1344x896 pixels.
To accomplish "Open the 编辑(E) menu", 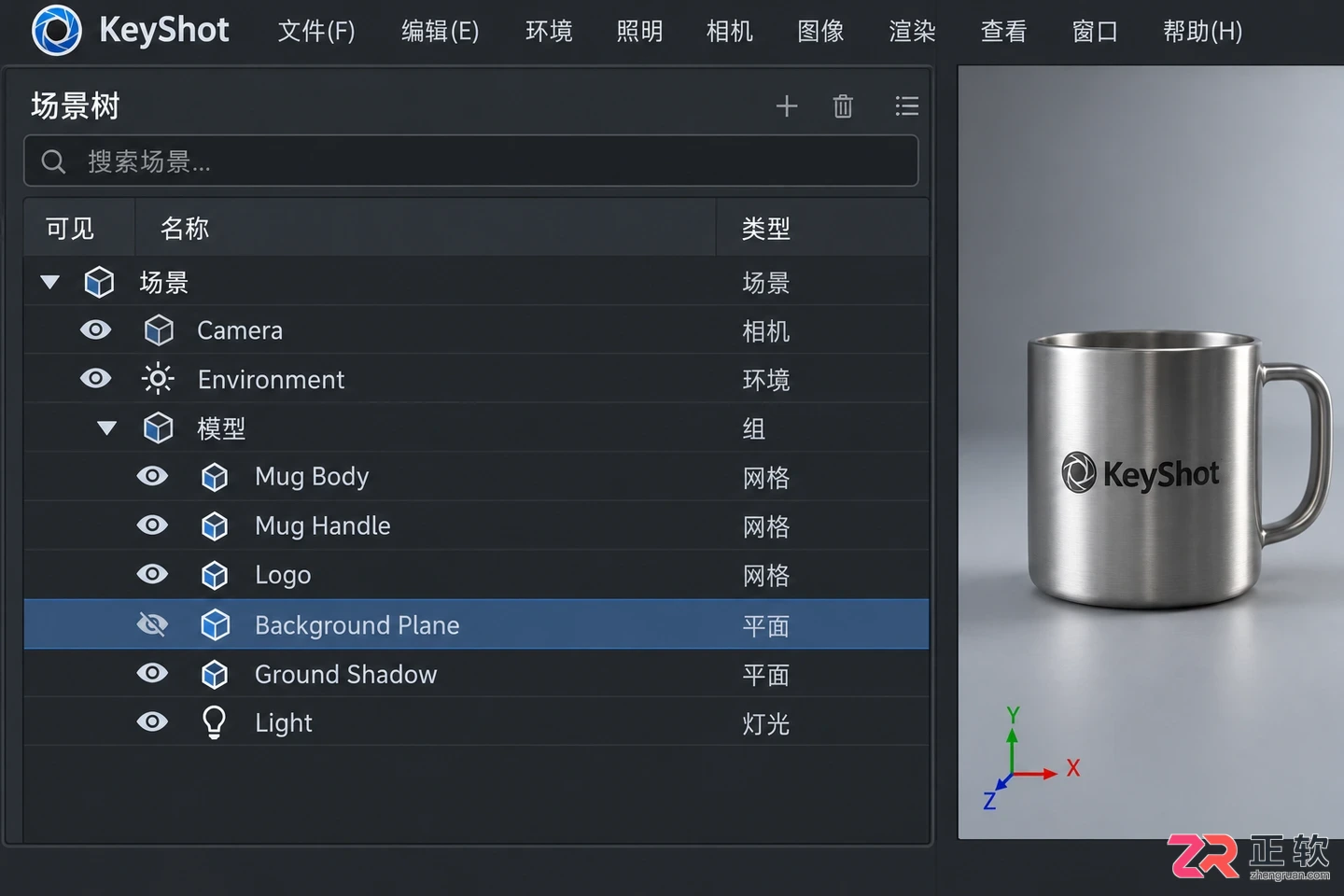I will pos(440,32).
